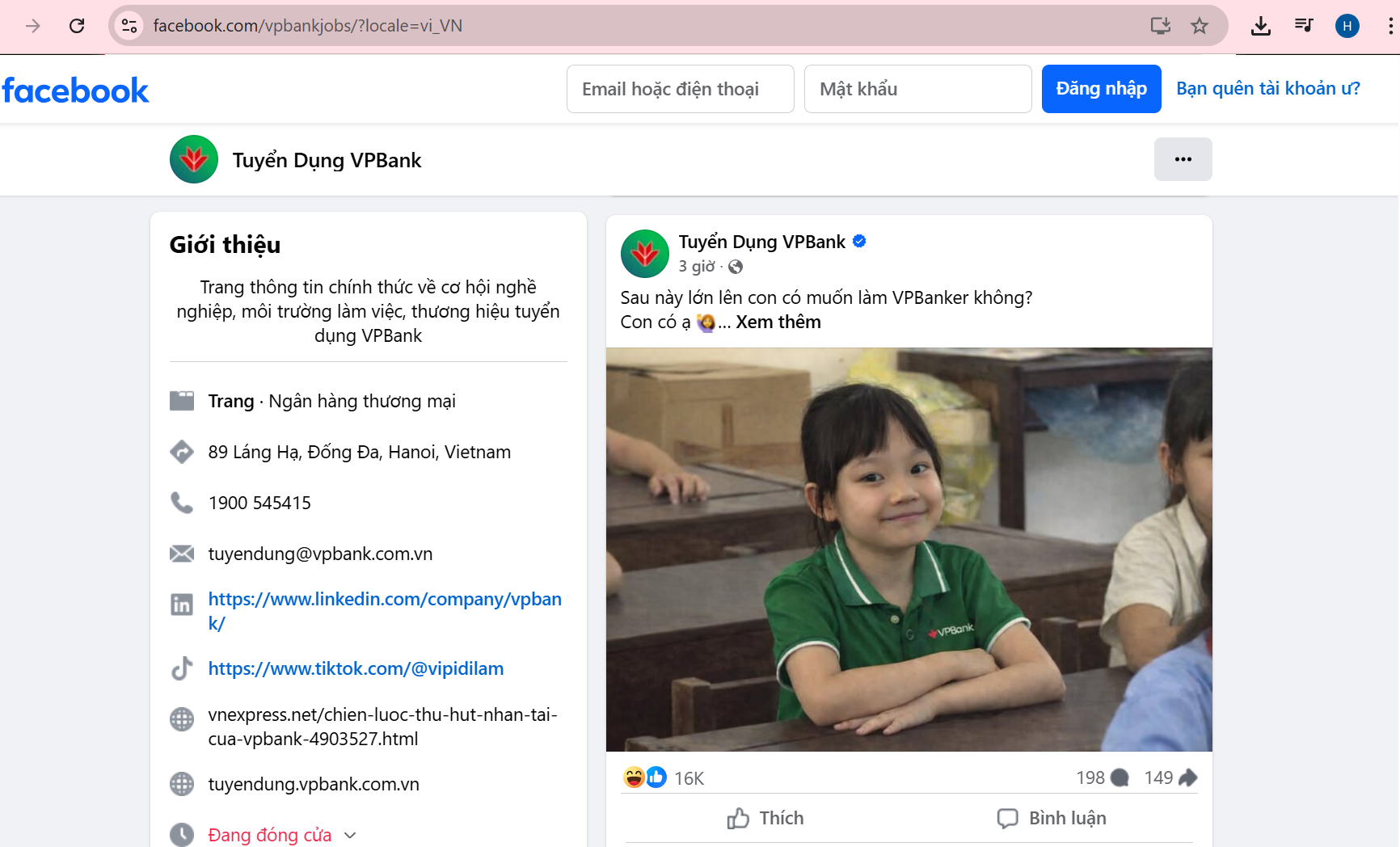Click the Mật khẩu password field
This screenshot has width=1400, height=847.
(x=917, y=88)
